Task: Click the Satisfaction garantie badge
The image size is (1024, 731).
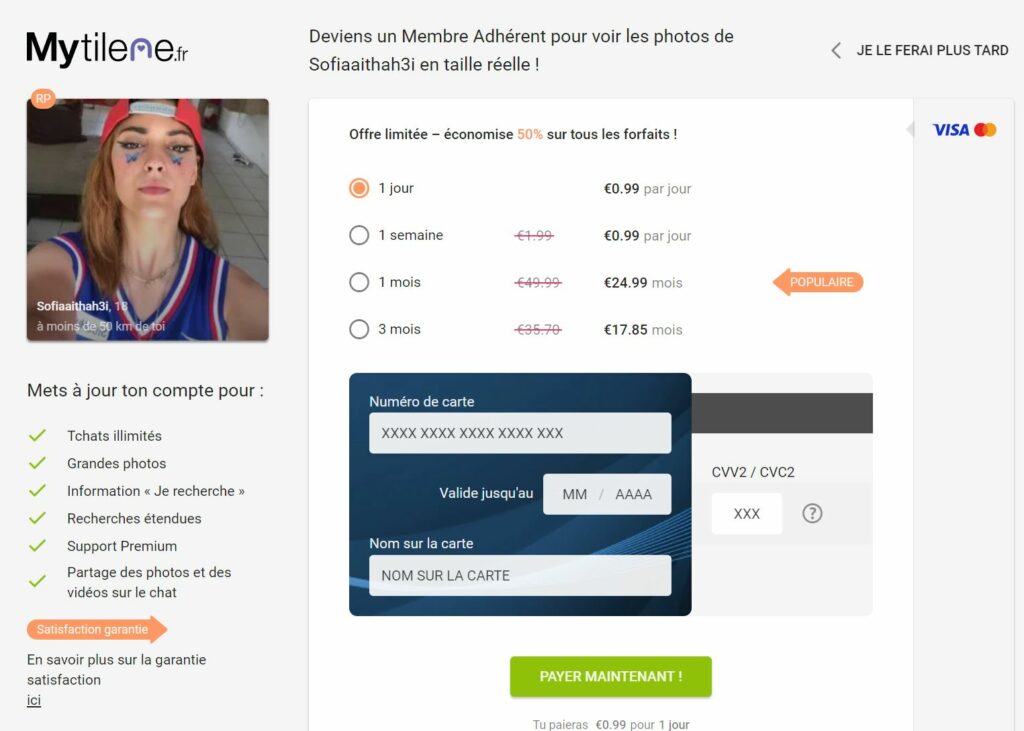Action: [x=97, y=629]
